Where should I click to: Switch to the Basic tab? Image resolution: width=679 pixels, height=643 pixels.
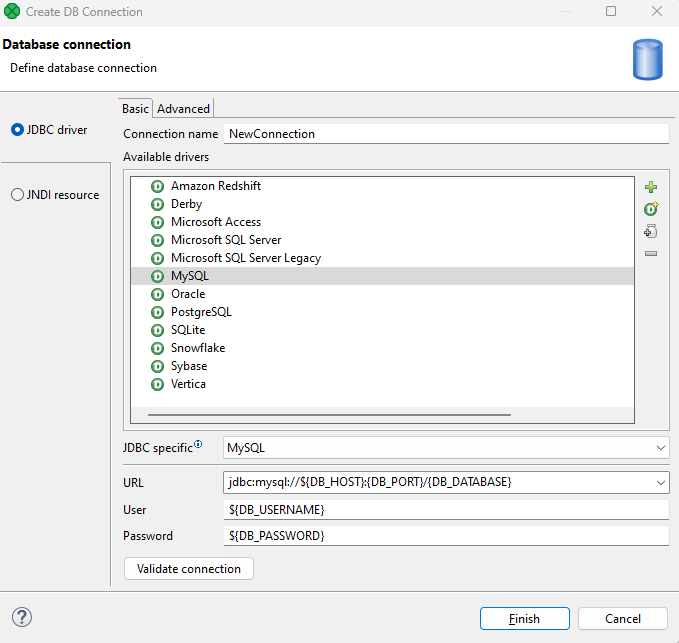click(x=135, y=109)
